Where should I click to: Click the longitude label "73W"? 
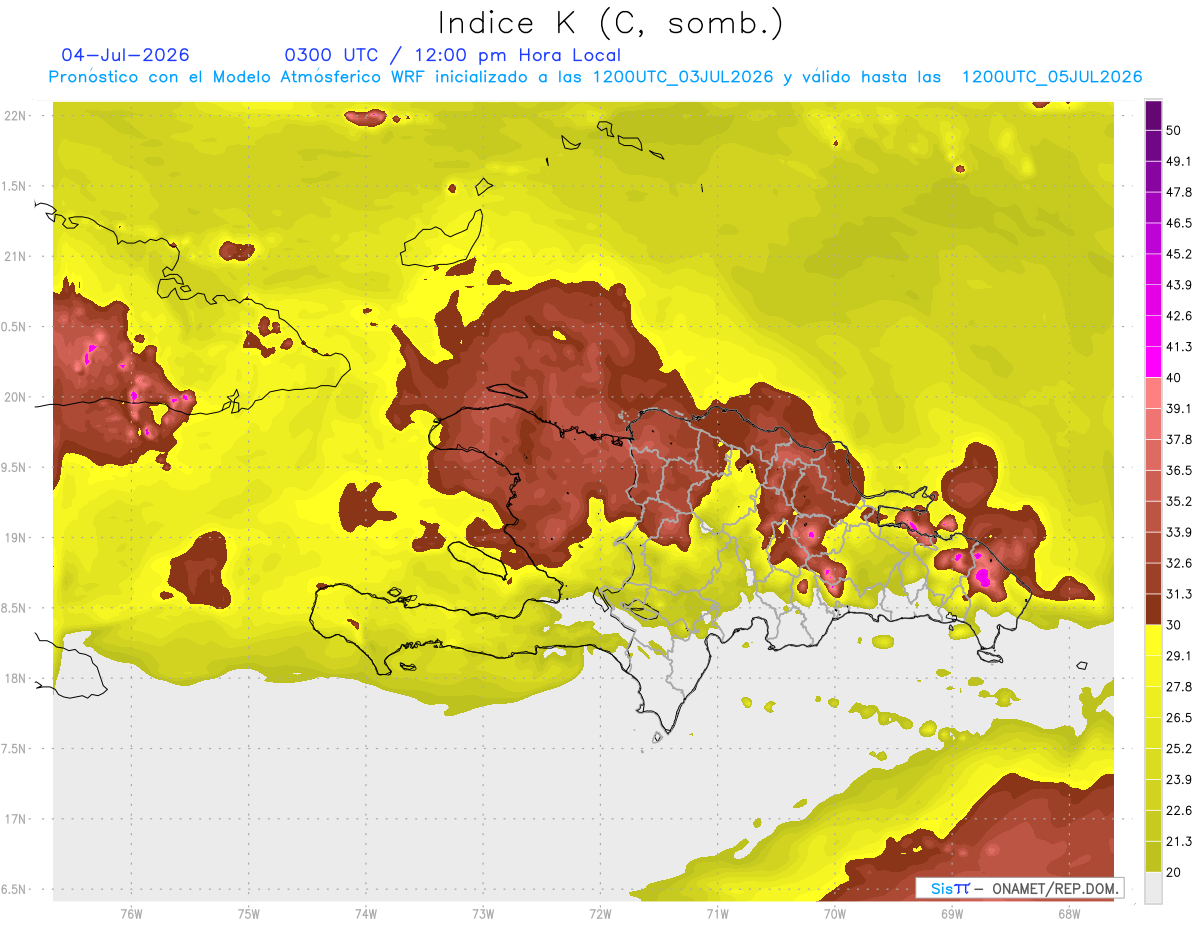pos(483,913)
